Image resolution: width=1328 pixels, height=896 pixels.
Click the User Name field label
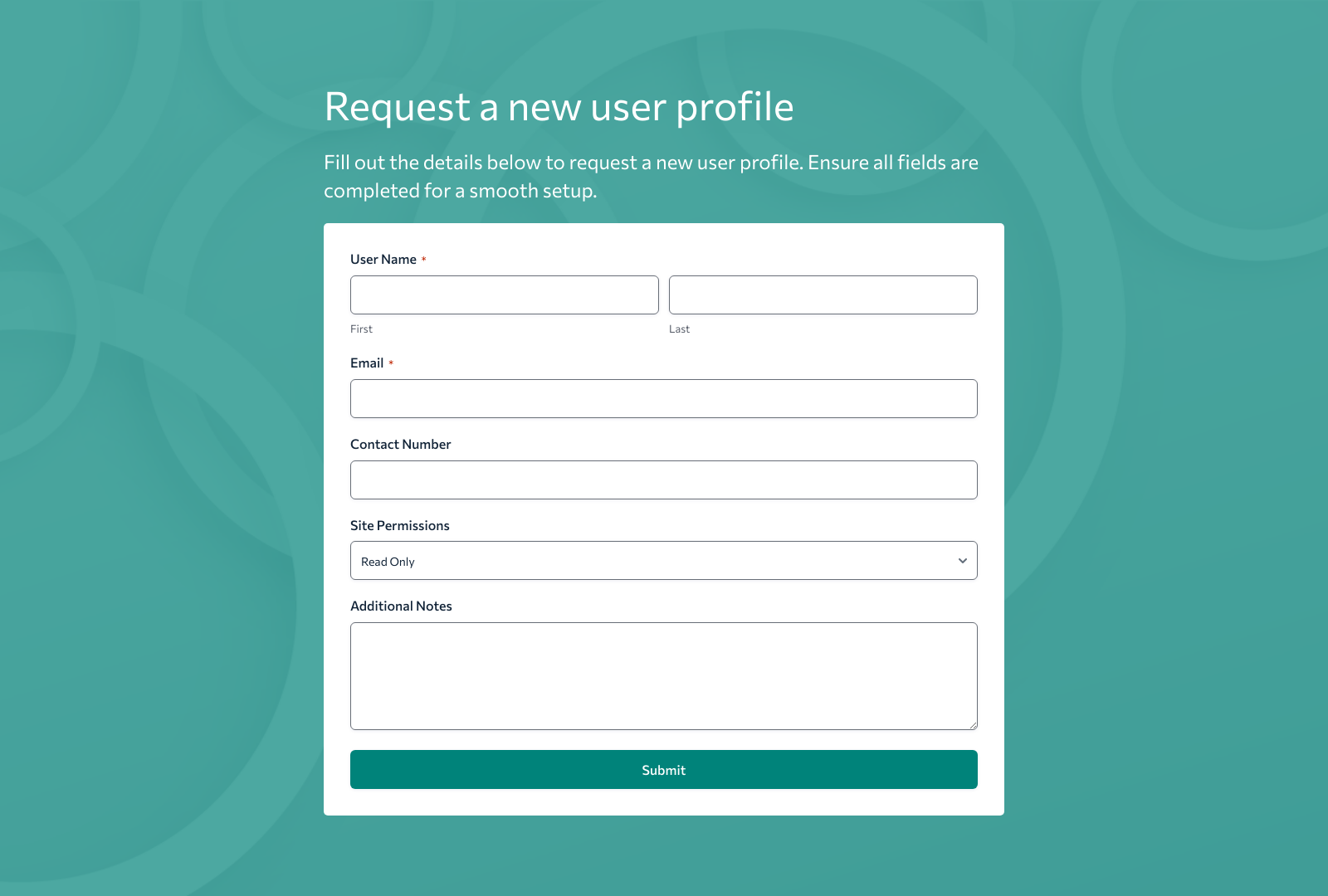click(x=383, y=259)
